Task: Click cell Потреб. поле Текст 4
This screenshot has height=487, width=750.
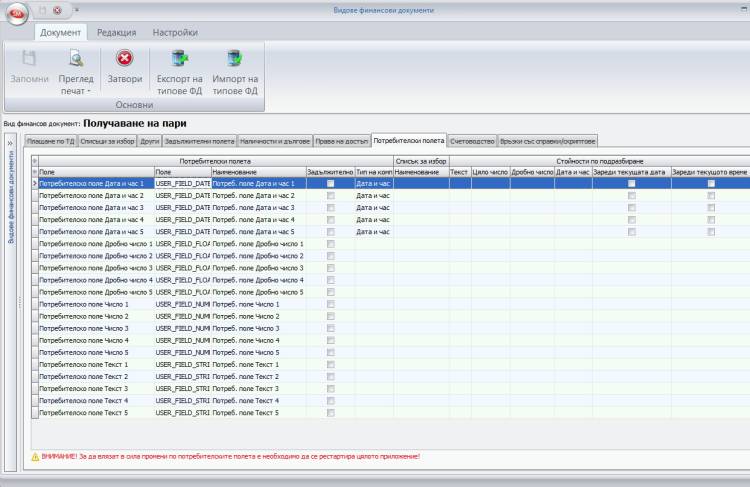Action: pyautogui.click(x=258, y=401)
